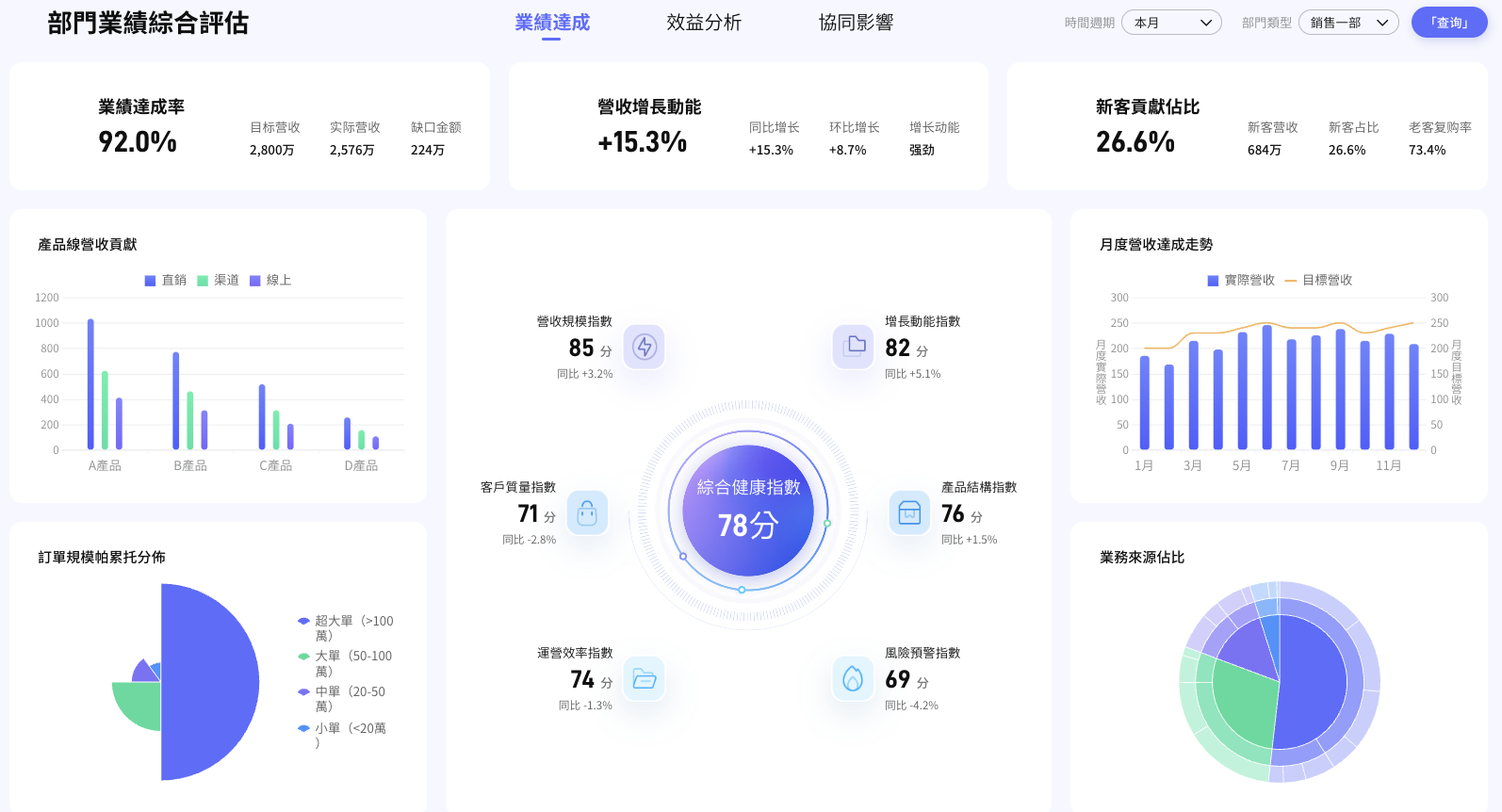
Task: Click the 產品線營收貢獻 chart title
Action: pos(88,244)
